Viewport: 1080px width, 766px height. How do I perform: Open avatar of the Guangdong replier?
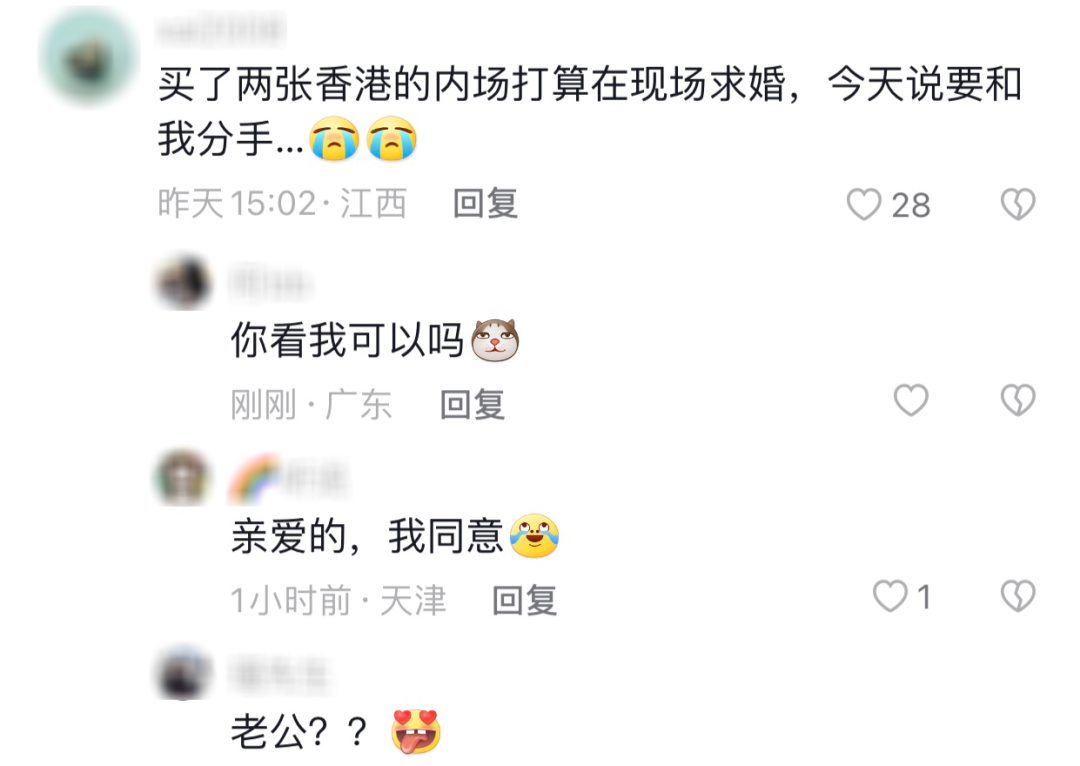pyautogui.click(x=183, y=282)
